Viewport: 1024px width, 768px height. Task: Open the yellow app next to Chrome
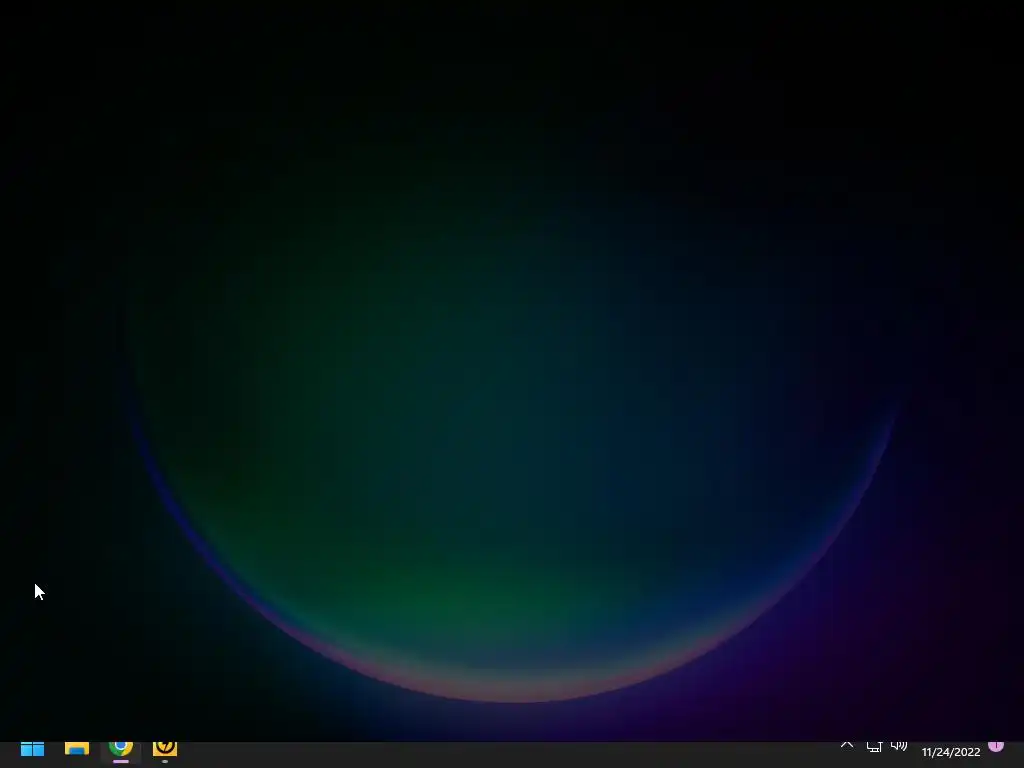point(165,748)
